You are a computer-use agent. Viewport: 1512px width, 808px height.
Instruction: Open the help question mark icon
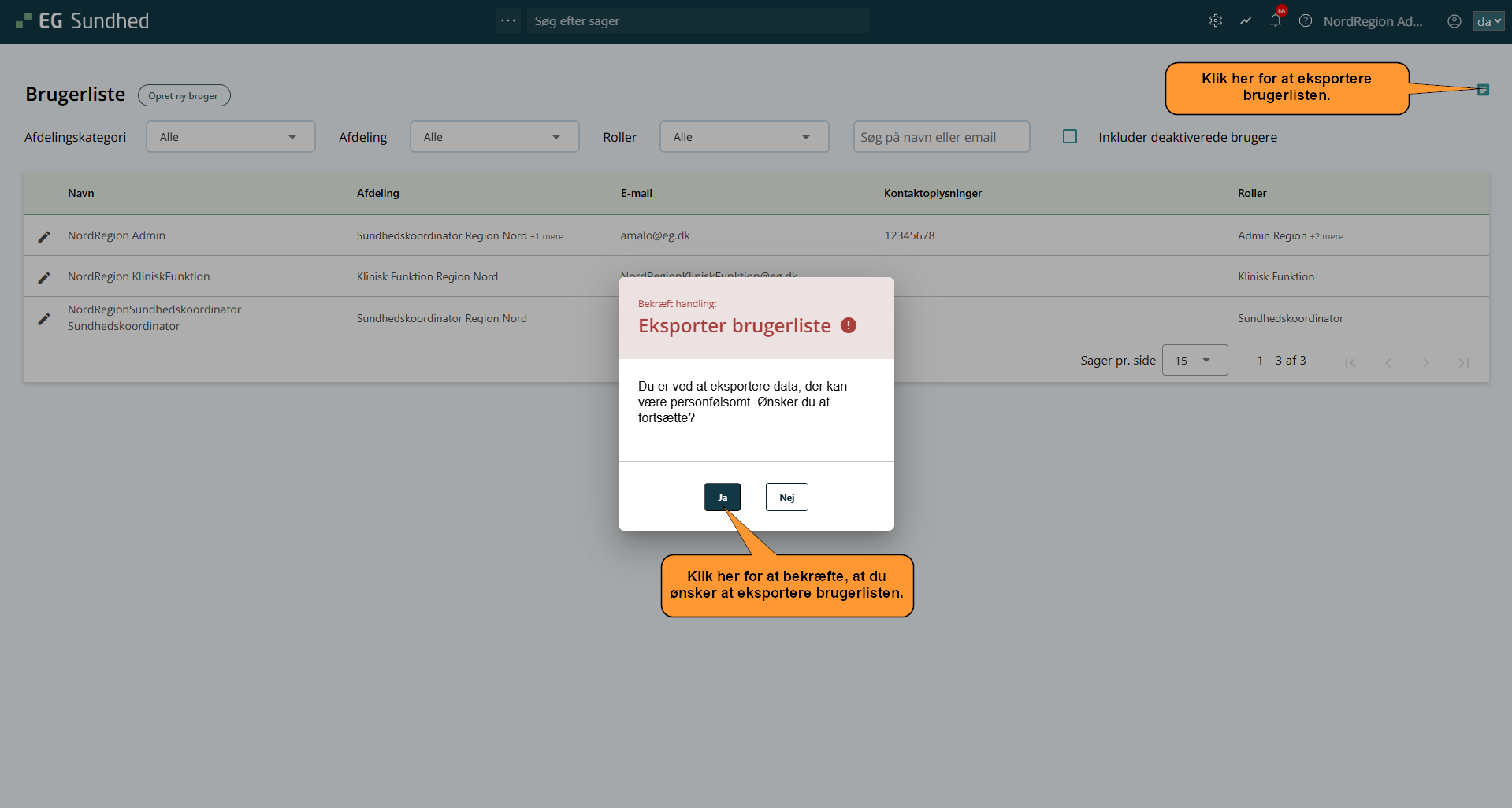(x=1306, y=21)
